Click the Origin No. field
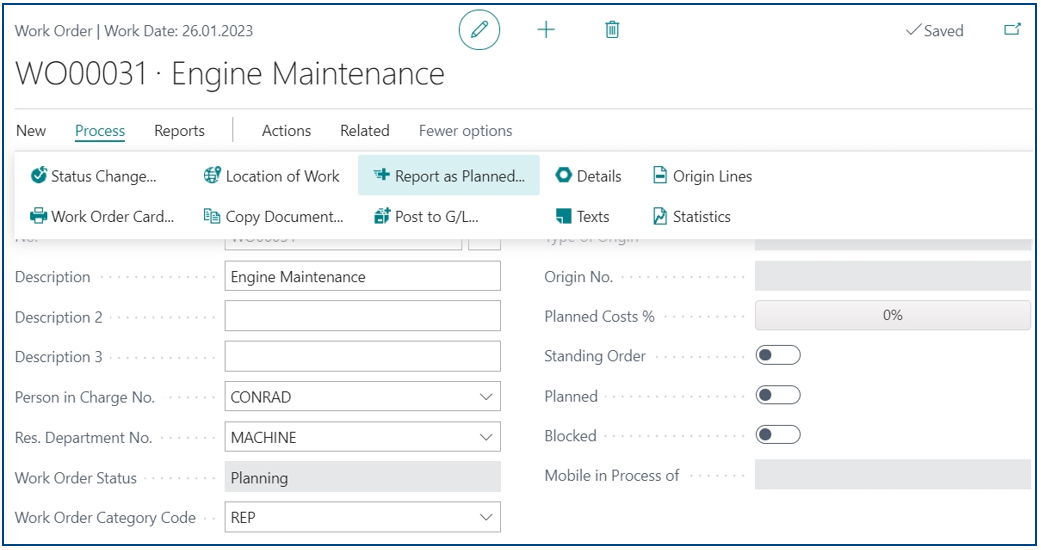This screenshot has height=550, width=1041. tap(892, 276)
